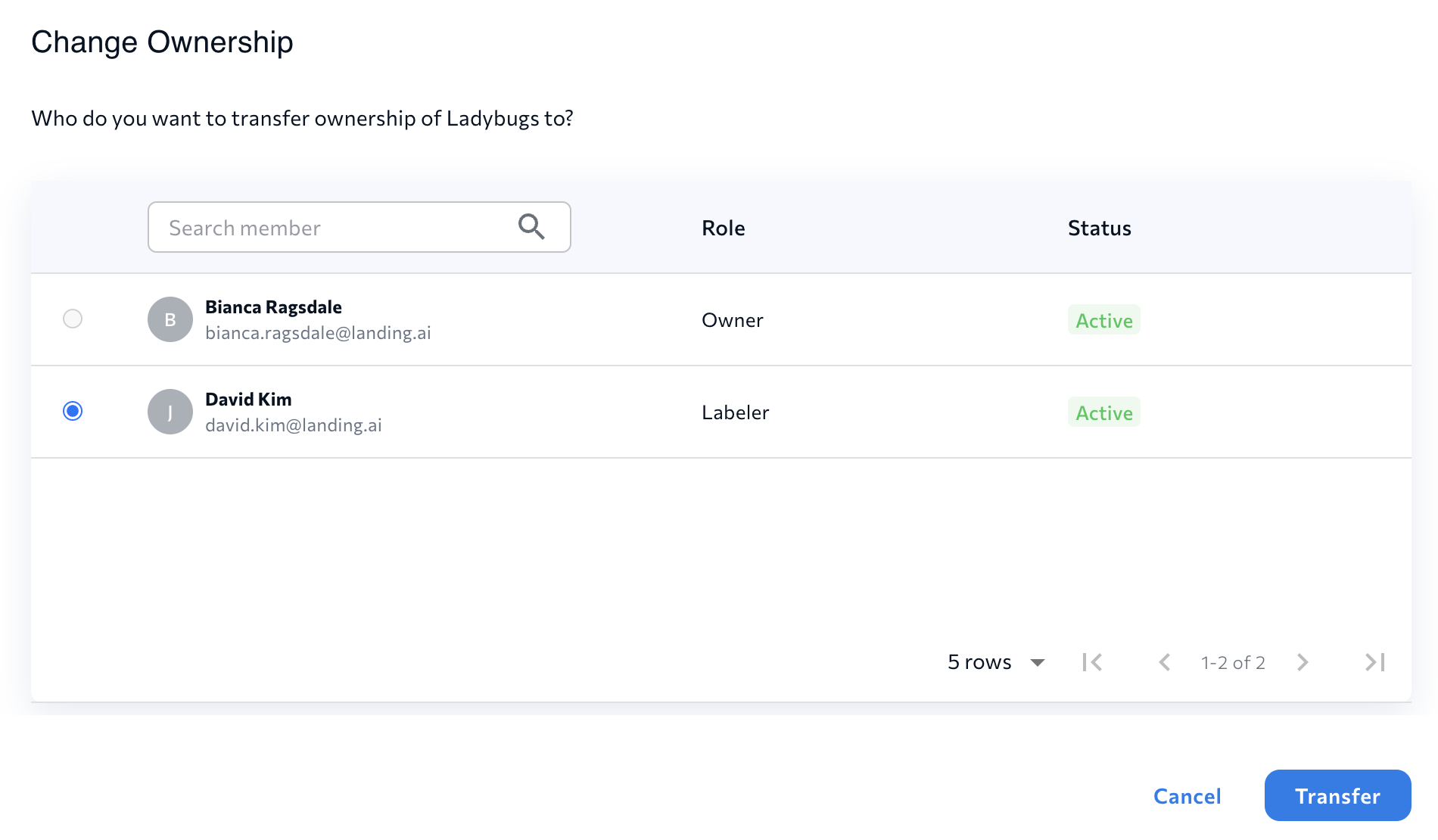Click the Bianca Ragsdale name
The height and width of the screenshot is (840, 1438).
pyautogui.click(x=273, y=307)
